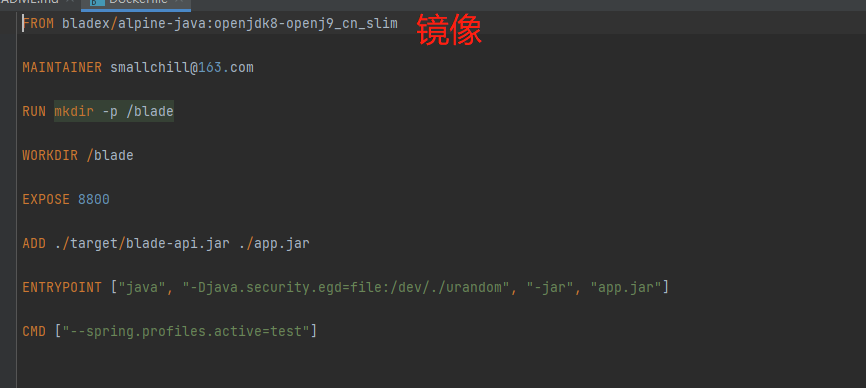Screen dimensions: 866x388
Task: Click the Docker file icon in the Dockerfile tab
Action: click(x=97, y=2)
